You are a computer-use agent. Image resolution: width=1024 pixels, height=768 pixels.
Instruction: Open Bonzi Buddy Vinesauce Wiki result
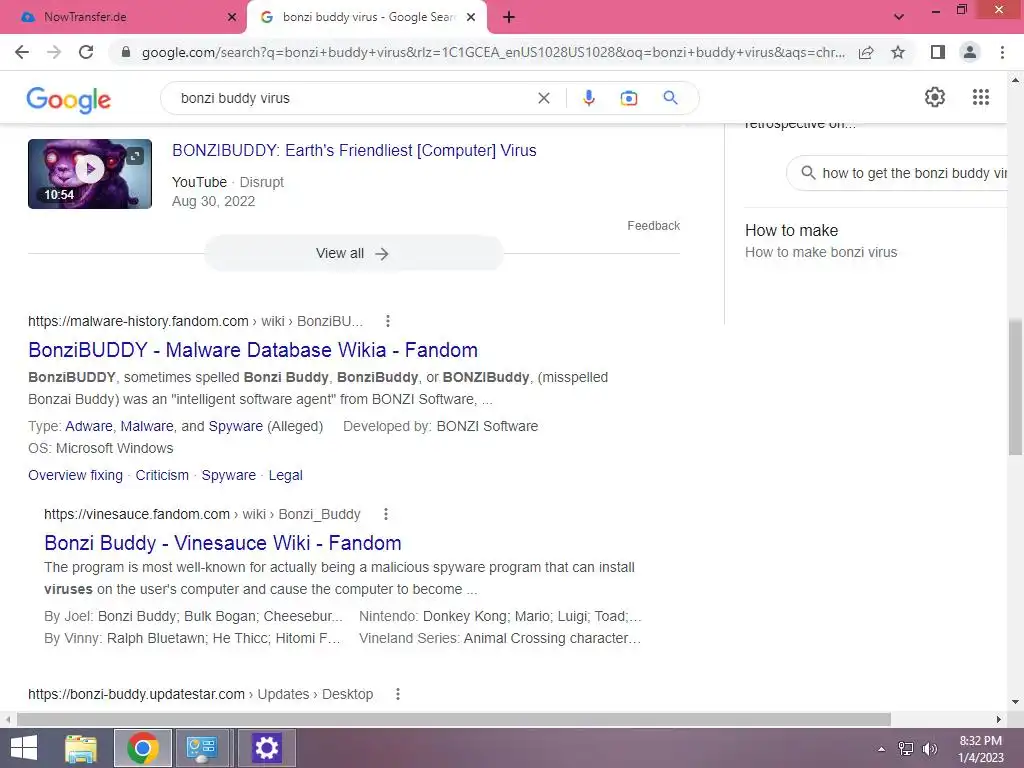click(223, 543)
